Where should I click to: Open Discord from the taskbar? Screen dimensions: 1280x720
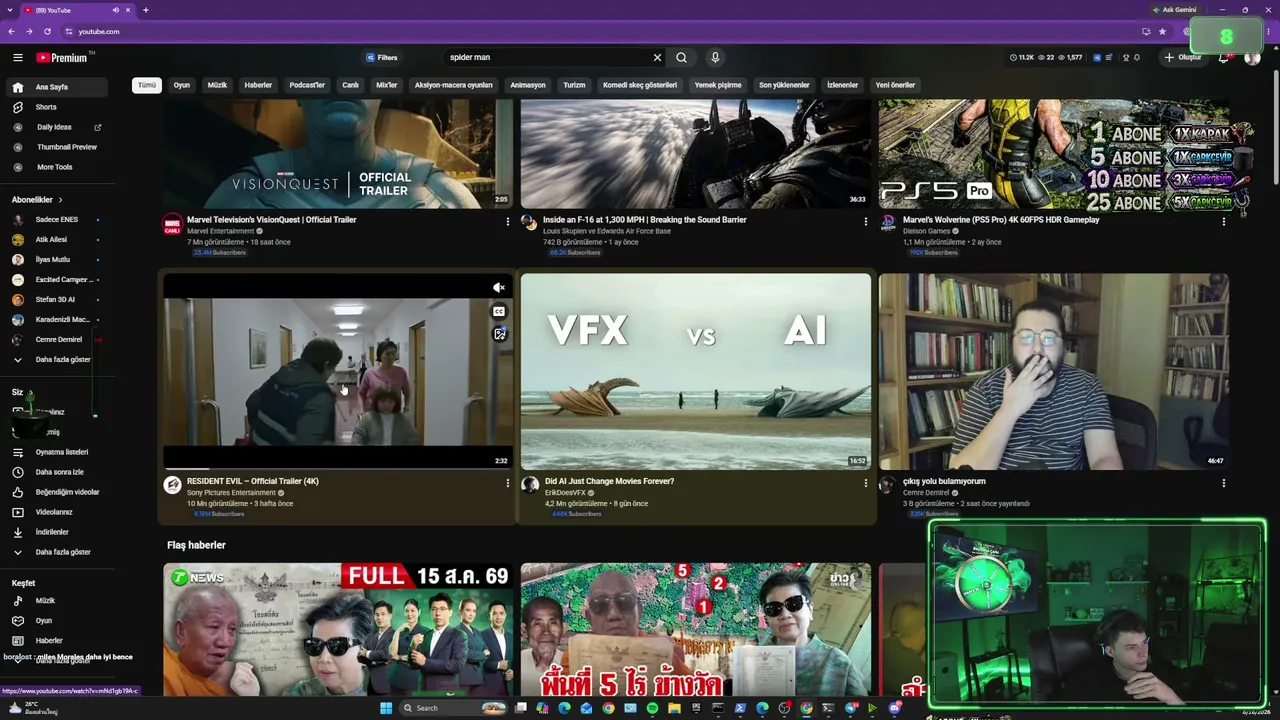pyautogui.click(x=895, y=708)
